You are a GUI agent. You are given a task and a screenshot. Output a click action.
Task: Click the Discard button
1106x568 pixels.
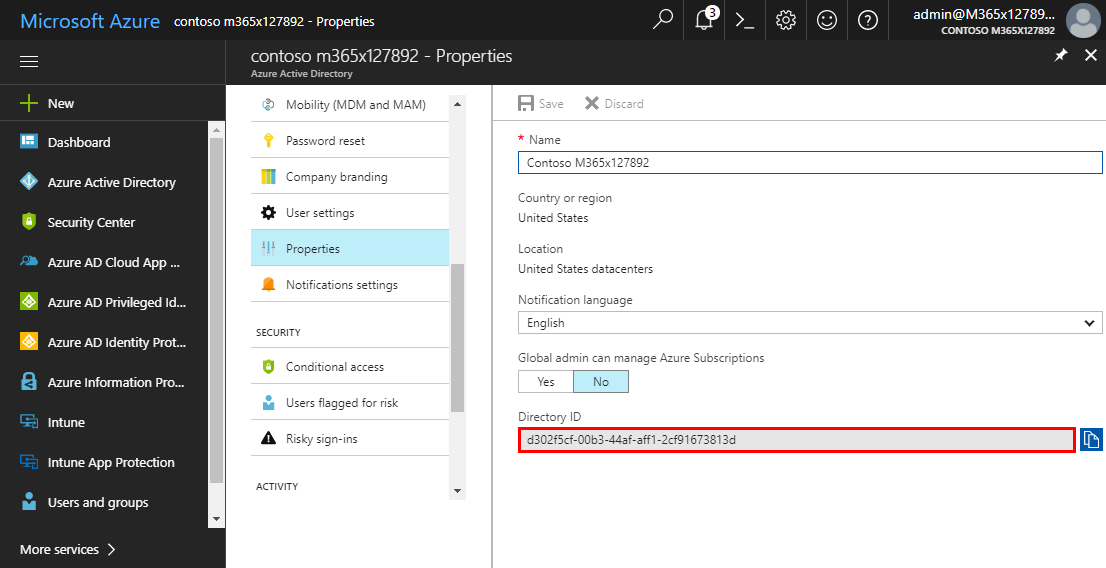tap(614, 104)
